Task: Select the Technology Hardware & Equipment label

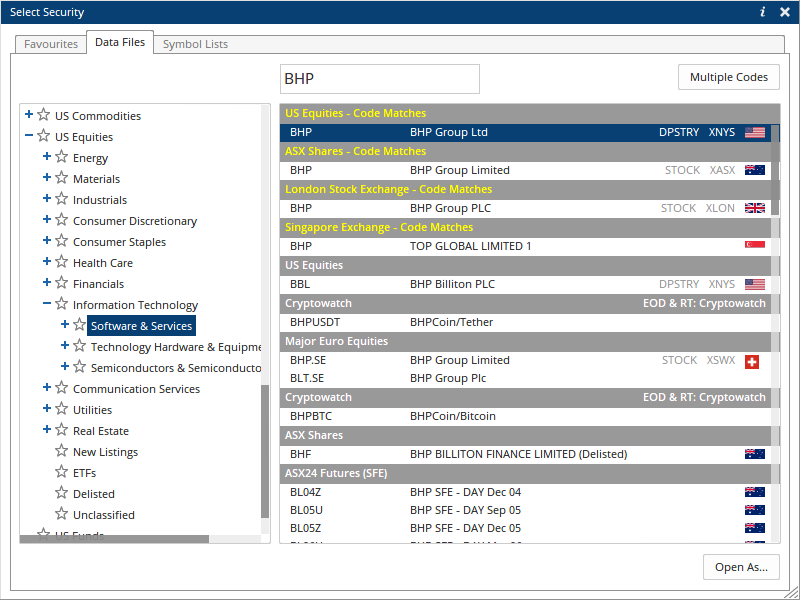Action: click(x=176, y=347)
